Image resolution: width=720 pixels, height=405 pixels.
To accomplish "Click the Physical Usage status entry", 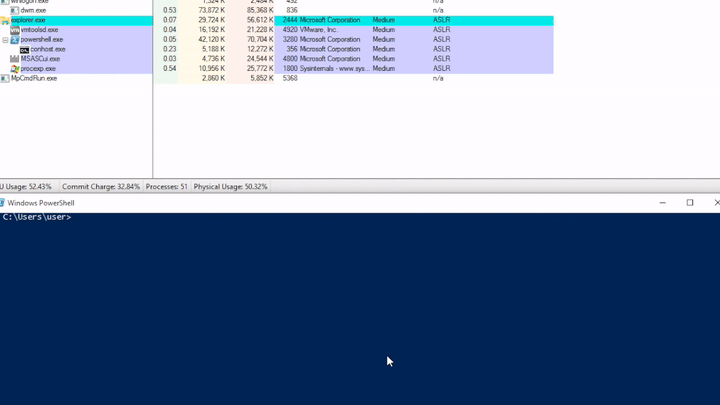I will point(231,187).
